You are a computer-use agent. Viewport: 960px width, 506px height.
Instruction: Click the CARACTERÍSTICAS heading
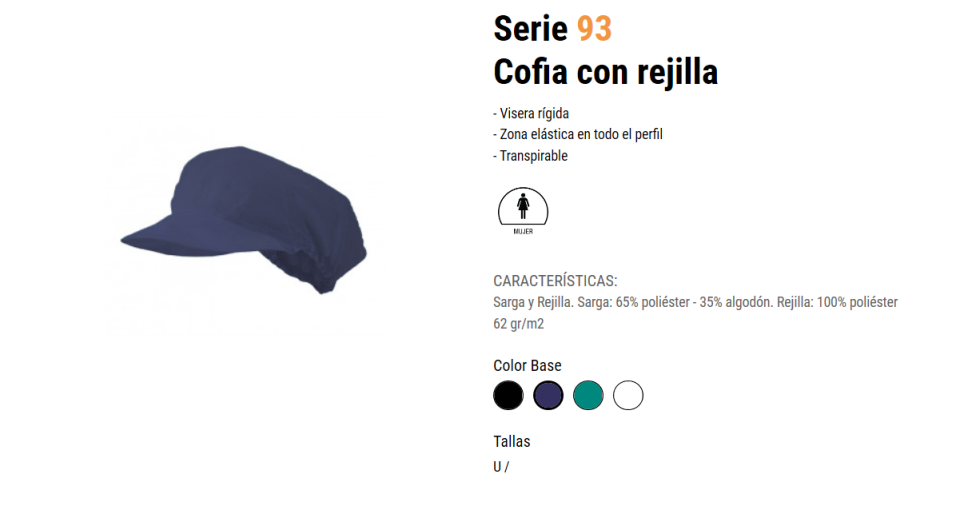[x=555, y=281]
